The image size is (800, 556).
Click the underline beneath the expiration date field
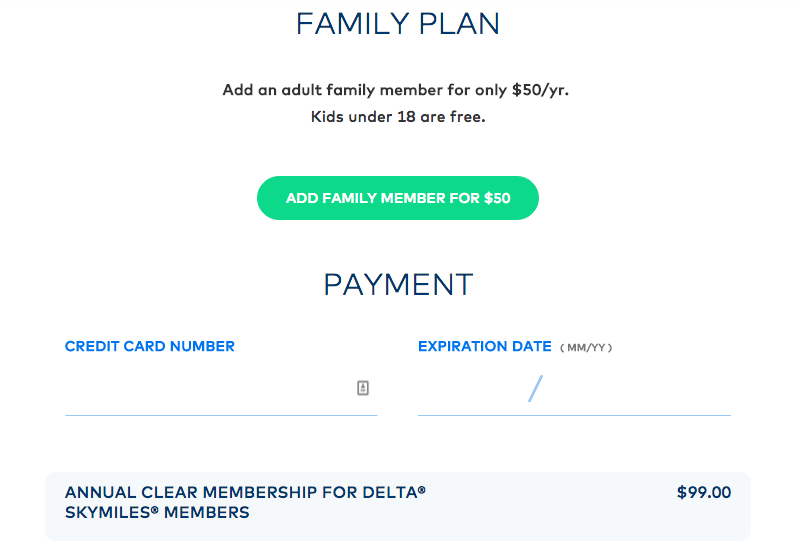click(574, 415)
